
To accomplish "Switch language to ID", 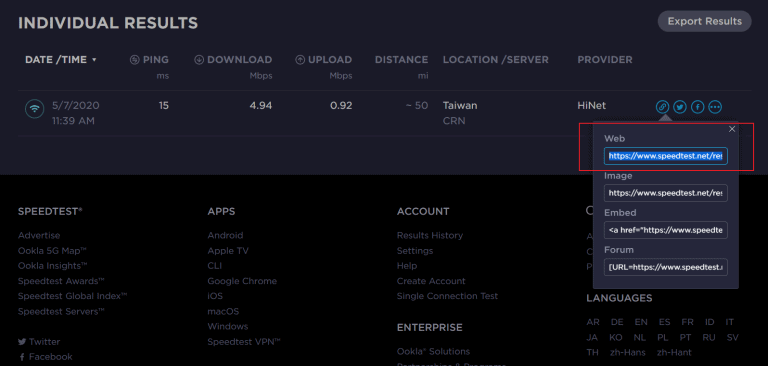I will click(709, 322).
